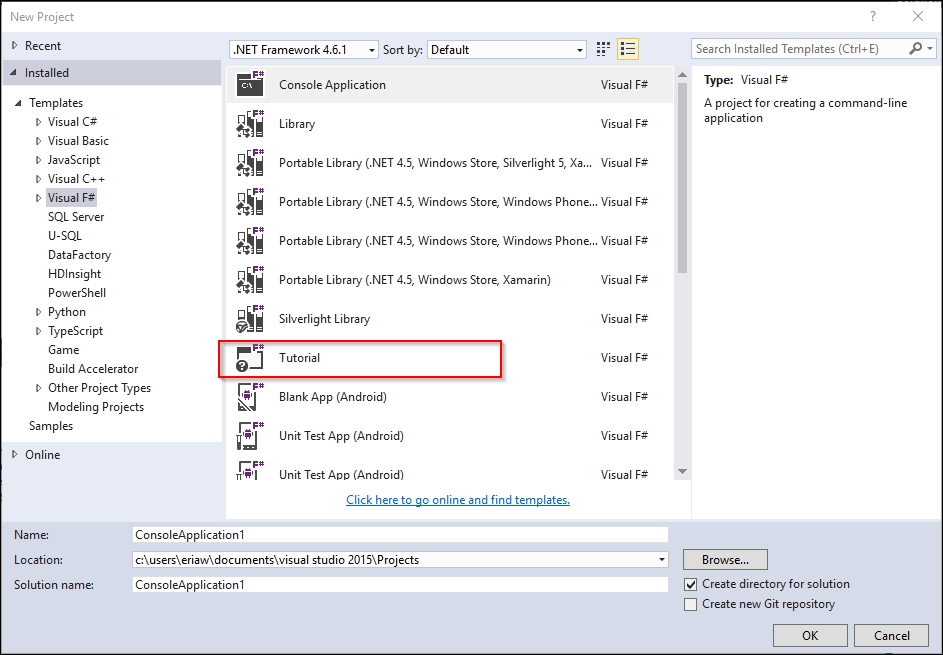Click OK to create project
The height and width of the screenshot is (655, 943).
(810, 636)
